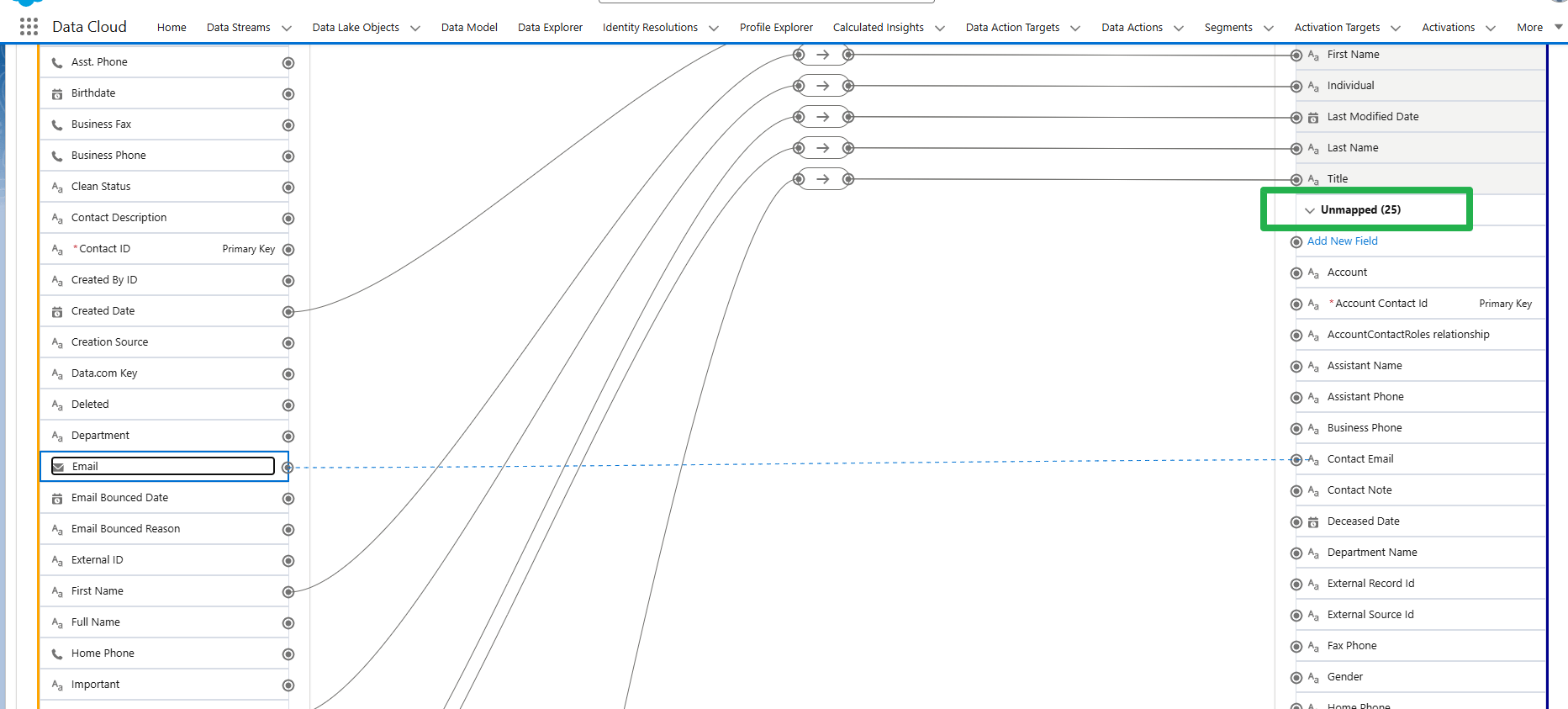Viewport: 1568px width, 709px height.
Task: Collapse the Unmapped (25) section
Action: (1310, 210)
